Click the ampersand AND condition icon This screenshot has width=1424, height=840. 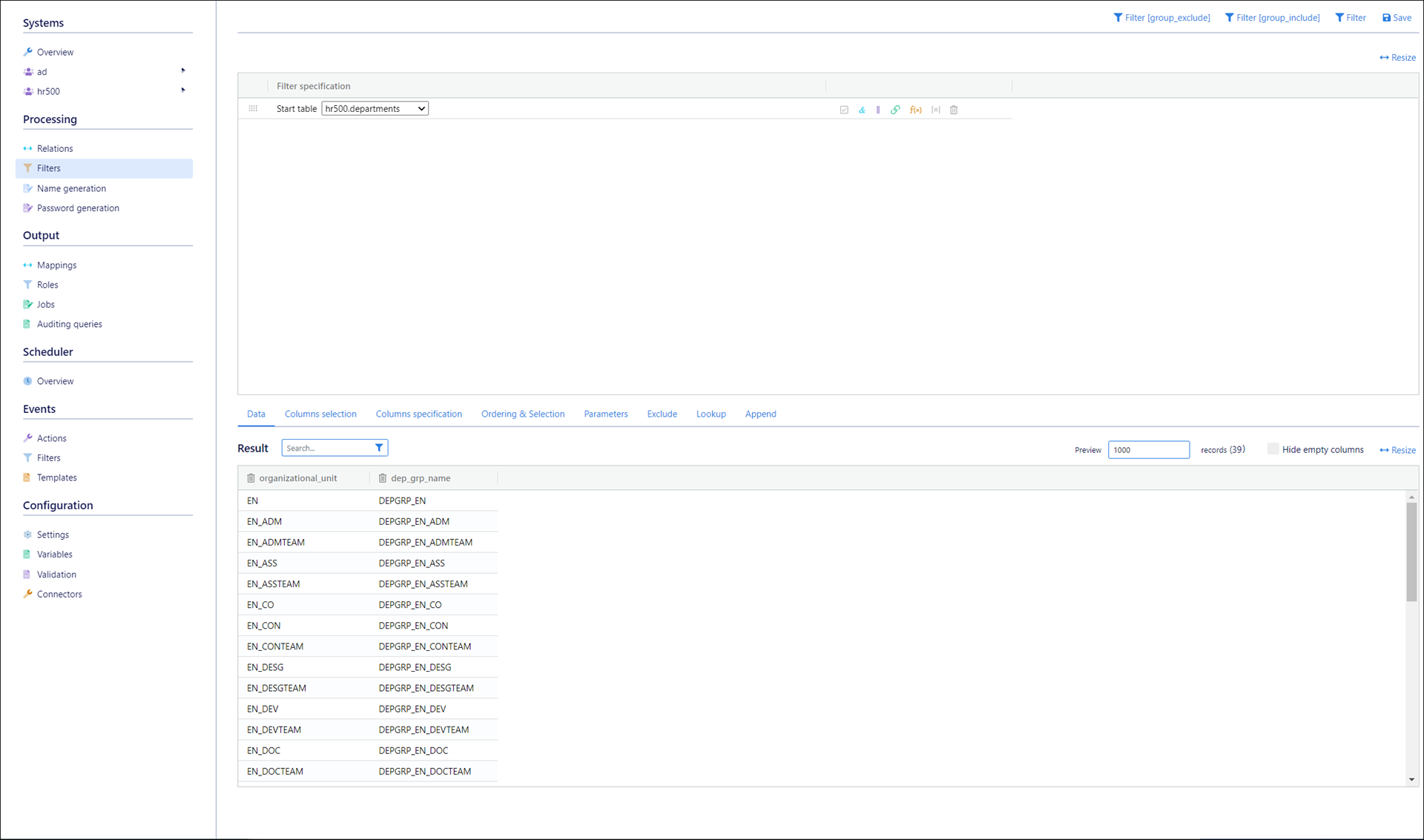pos(862,110)
